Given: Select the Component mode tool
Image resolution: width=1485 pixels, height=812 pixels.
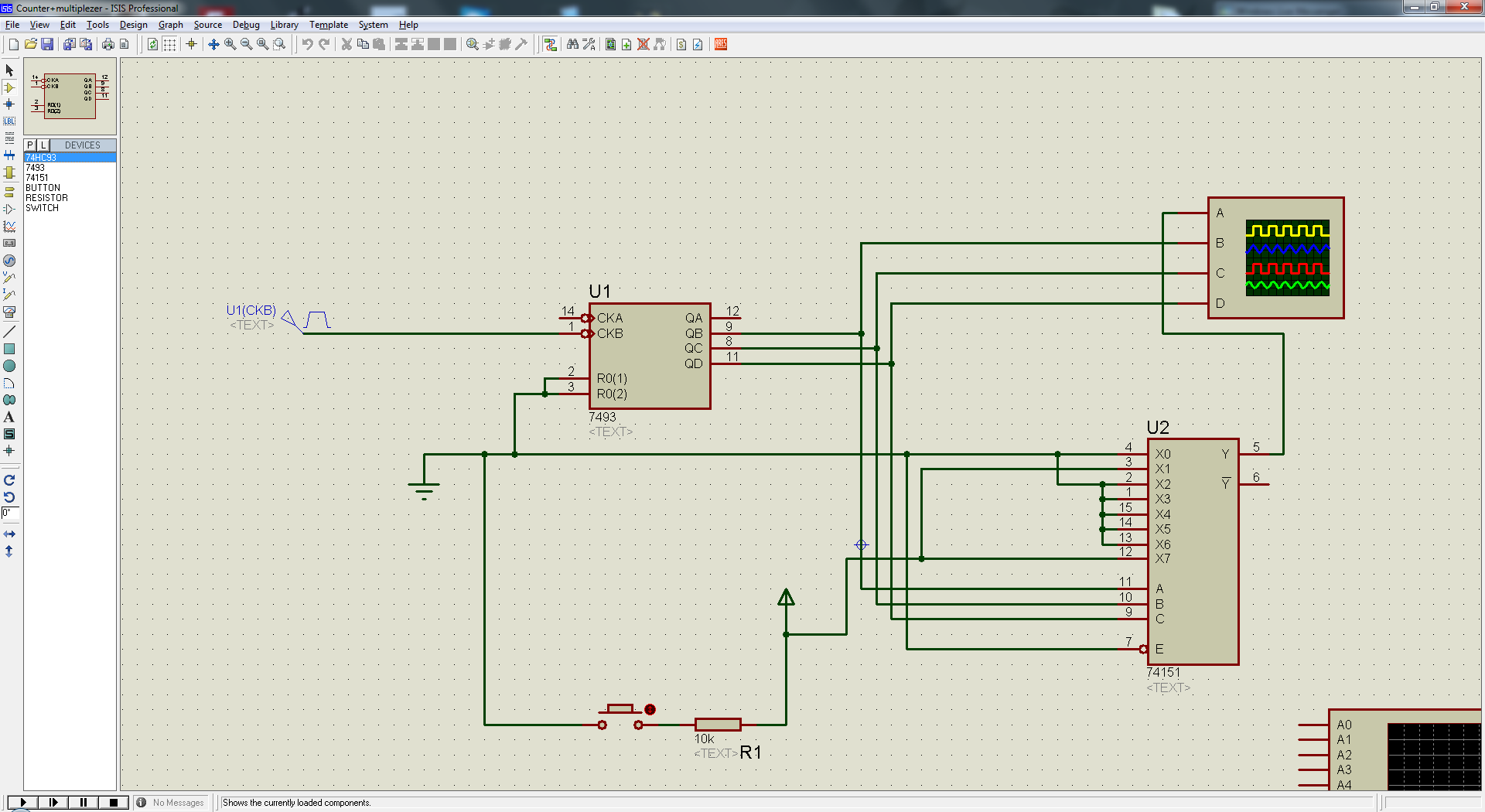Looking at the screenshot, I should click(x=9, y=87).
